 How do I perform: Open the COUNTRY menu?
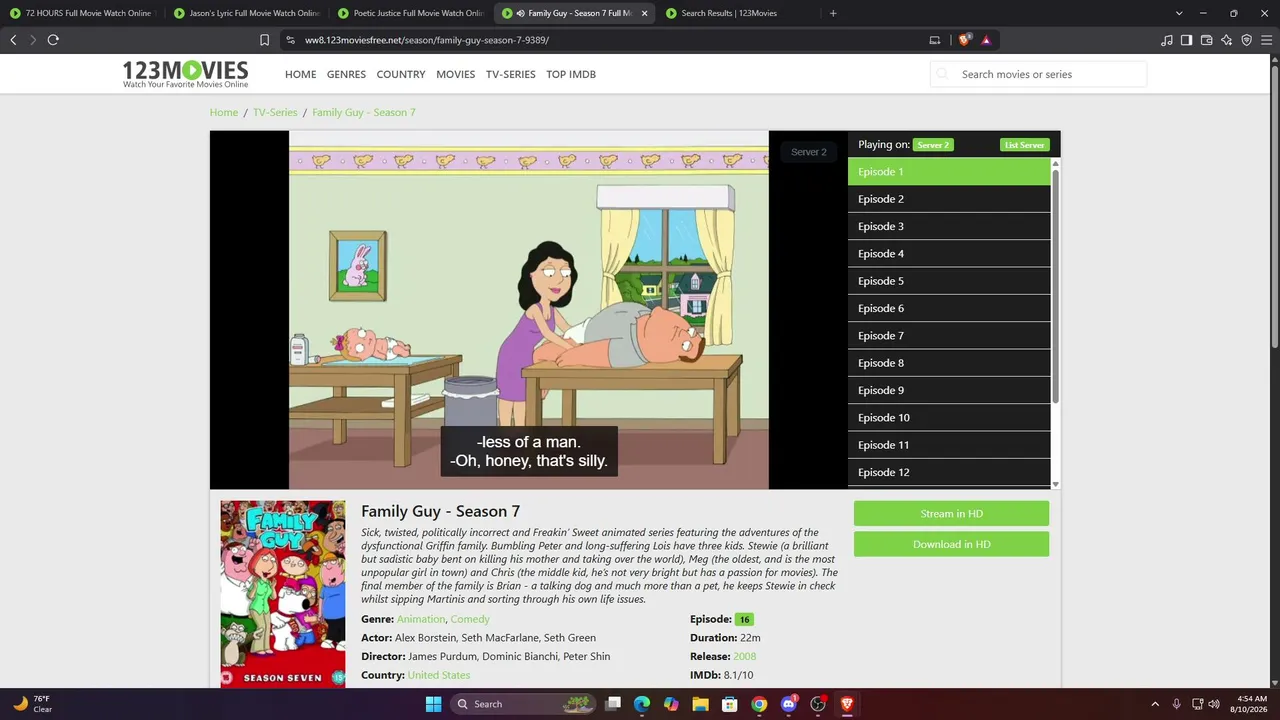pos(401,74)
